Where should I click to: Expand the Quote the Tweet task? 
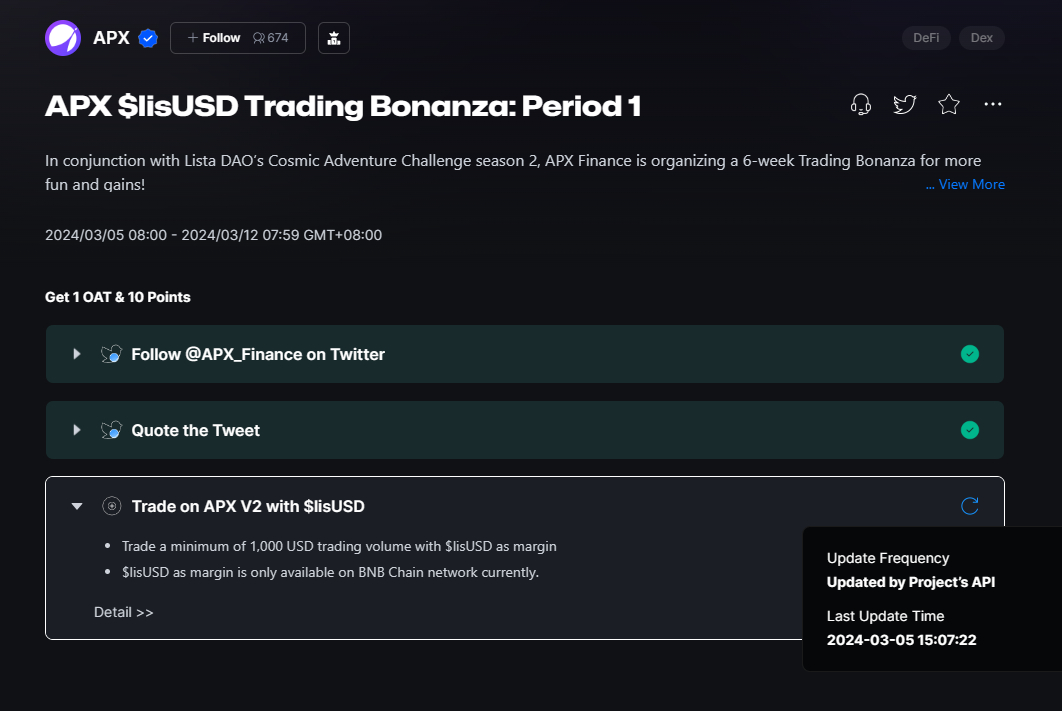77,430
